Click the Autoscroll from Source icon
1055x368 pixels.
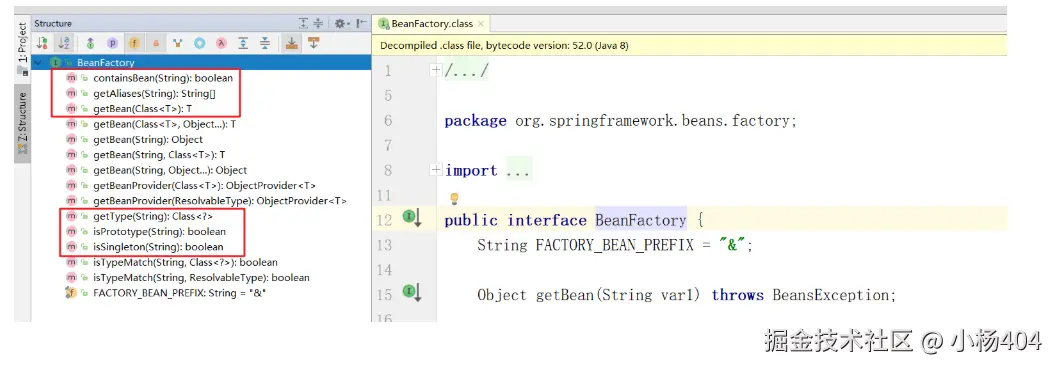pos(314,43)
